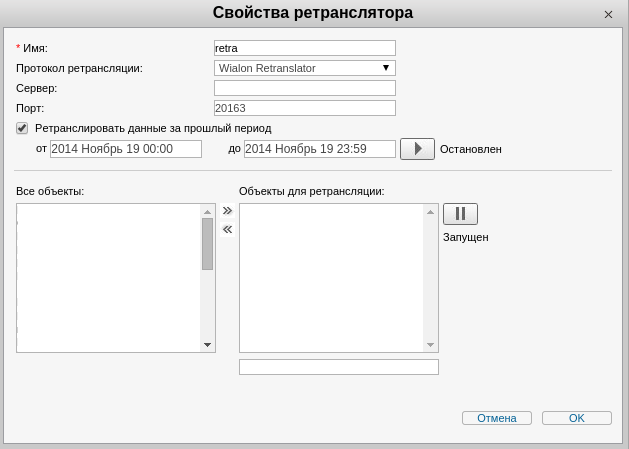Viewport: 629px width, 449px height.
Task: Click the add objects double-arrow right icon
Action: coord(227,211)
